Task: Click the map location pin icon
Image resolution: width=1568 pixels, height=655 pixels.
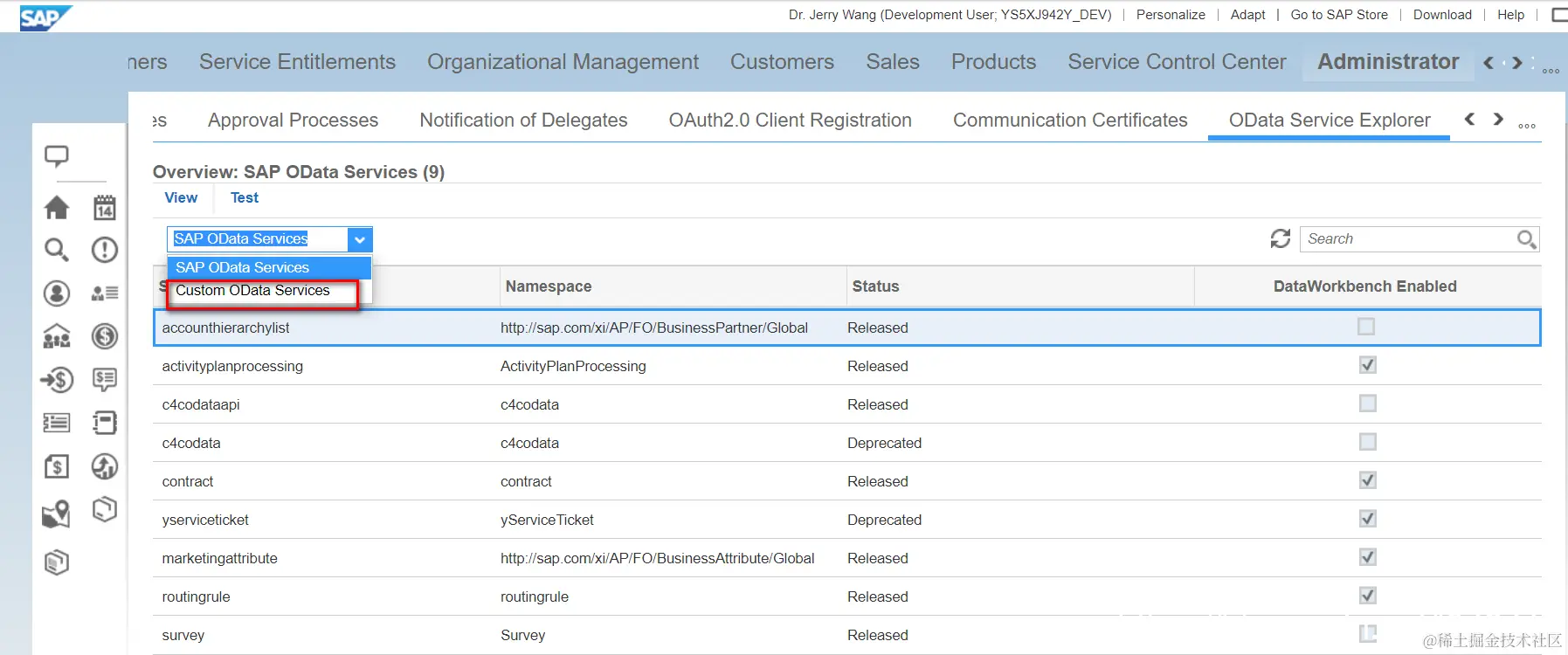Action: point(57,514)
